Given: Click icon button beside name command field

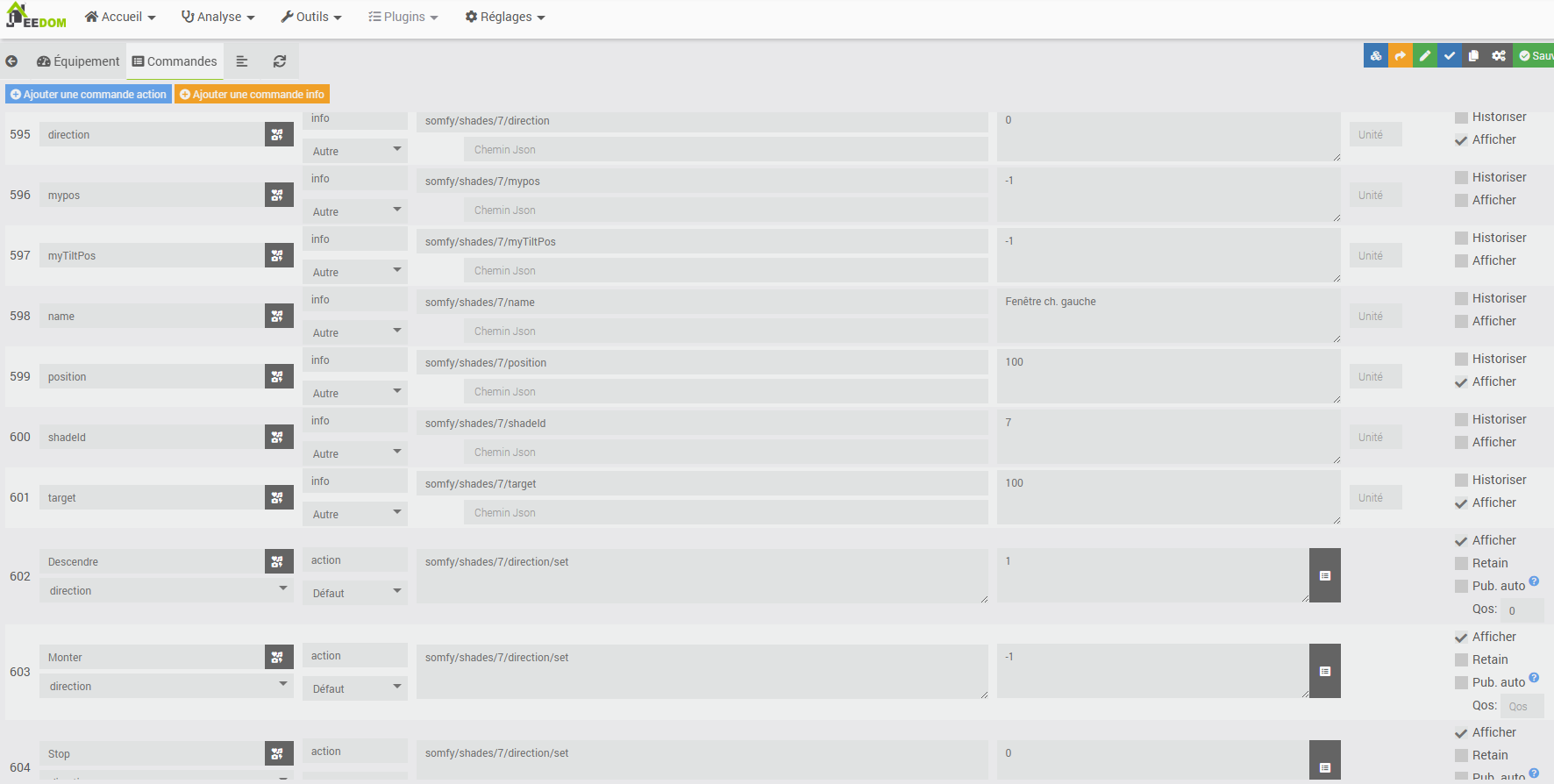Looking at the screenshot, I should tap(279, 316).
